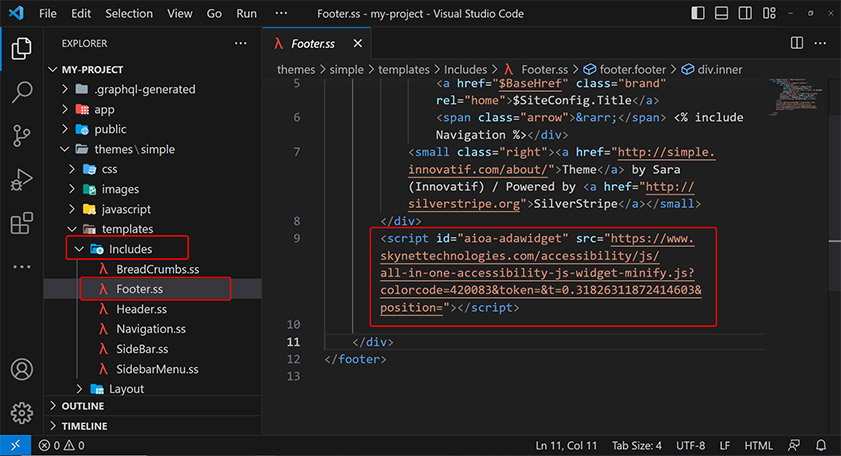Open the View menu

coord(180,13)
